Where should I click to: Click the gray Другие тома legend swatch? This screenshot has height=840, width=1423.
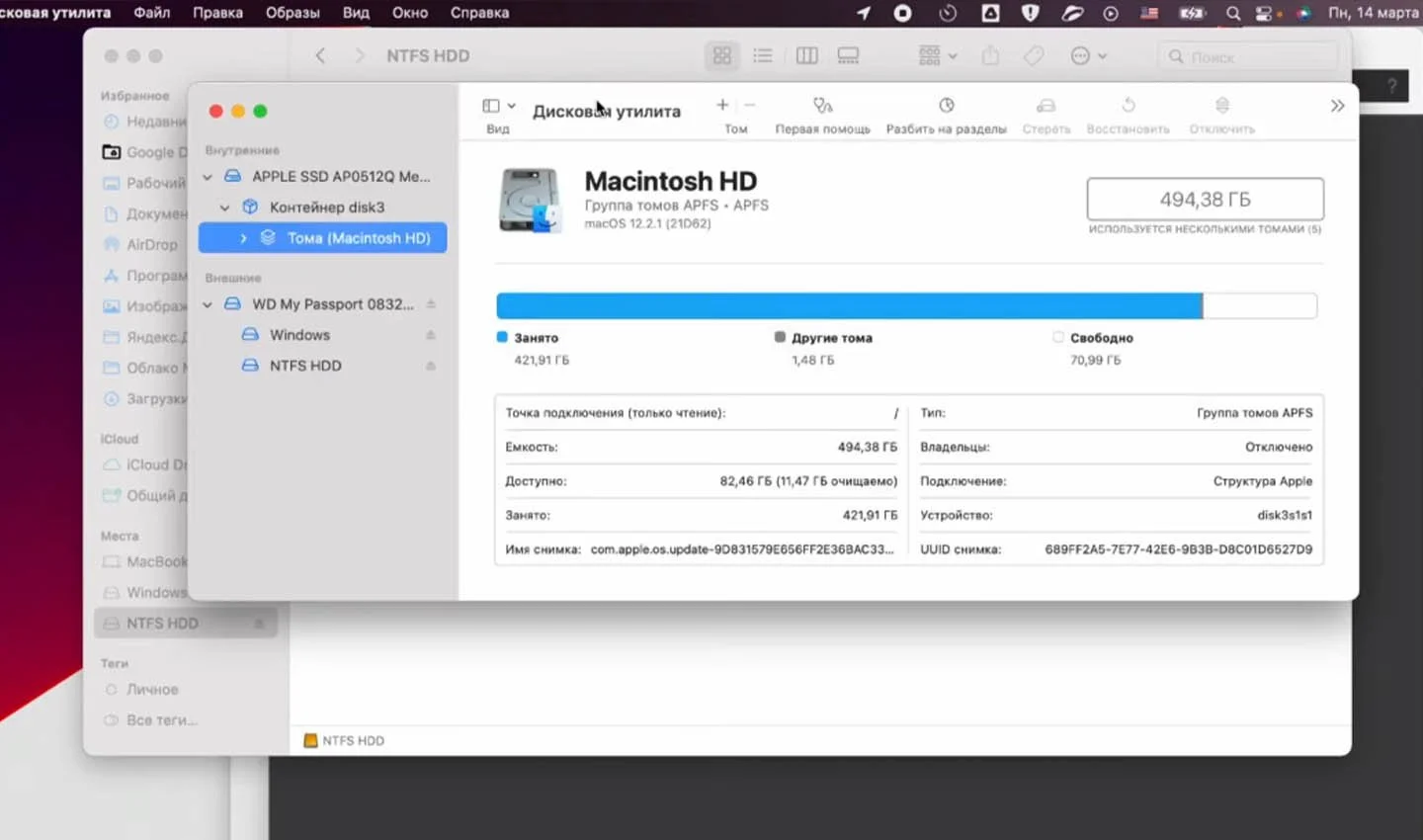pos(780,337)
